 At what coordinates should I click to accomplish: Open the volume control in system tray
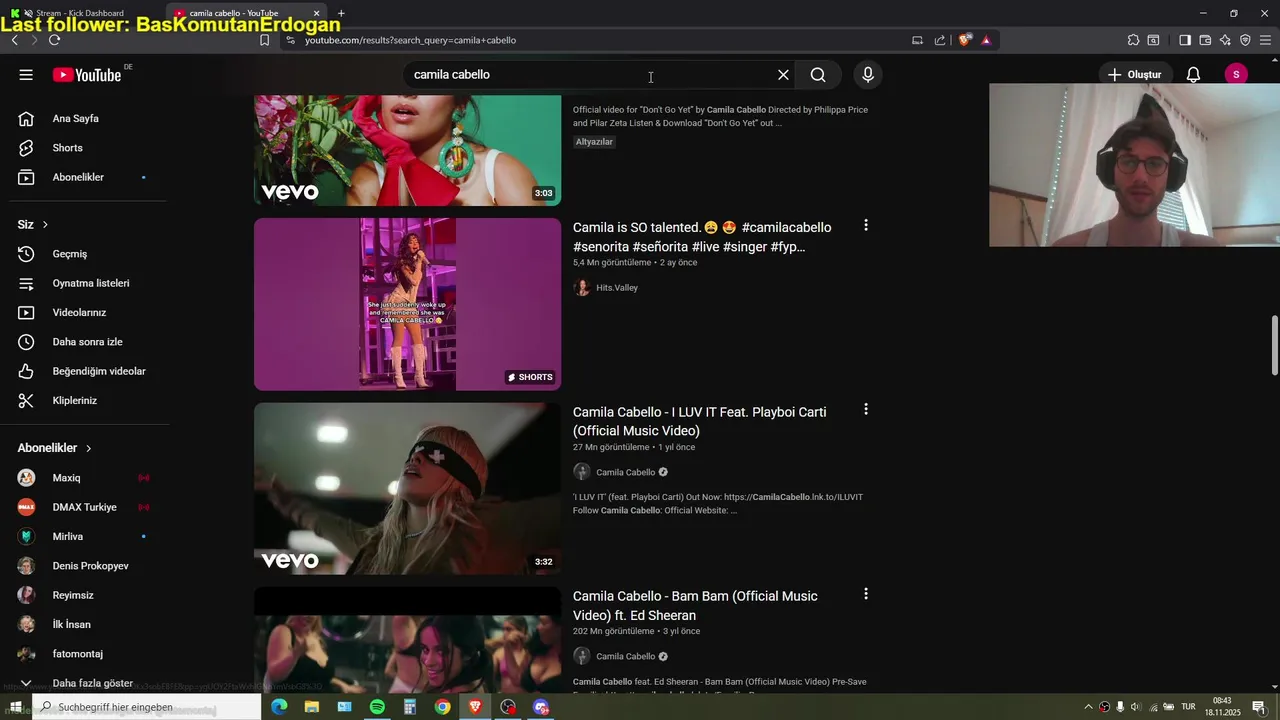click(x=1136, y=707)
